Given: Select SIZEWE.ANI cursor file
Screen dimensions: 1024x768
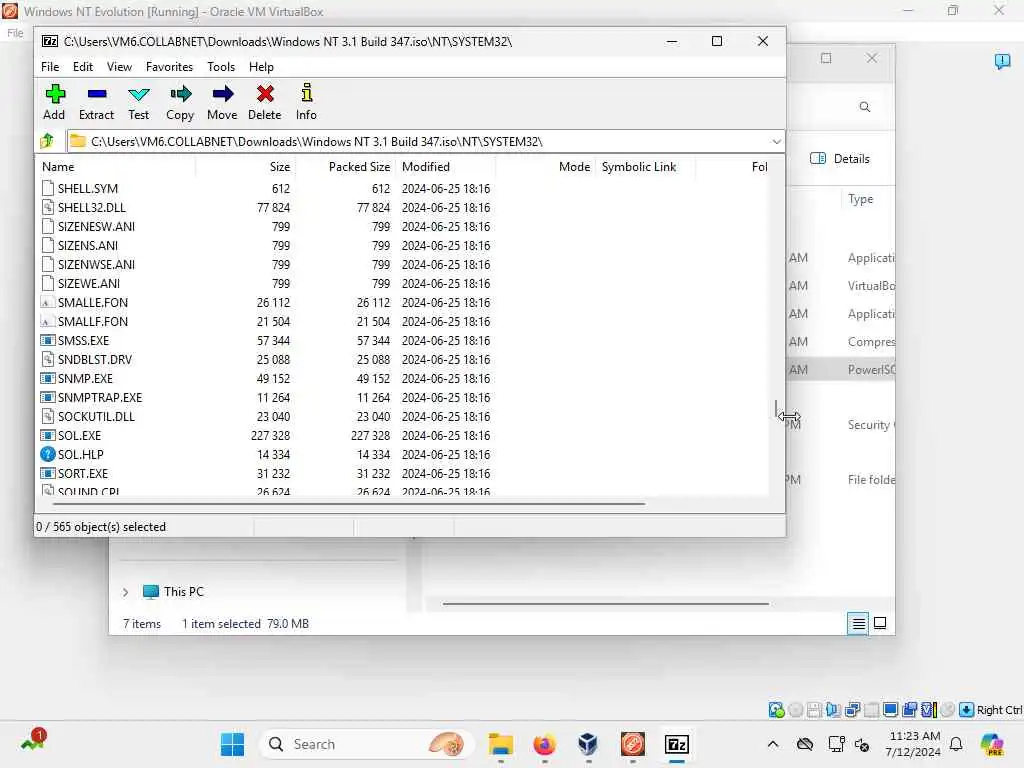Looking at the screenshot, I should [89, 284].
